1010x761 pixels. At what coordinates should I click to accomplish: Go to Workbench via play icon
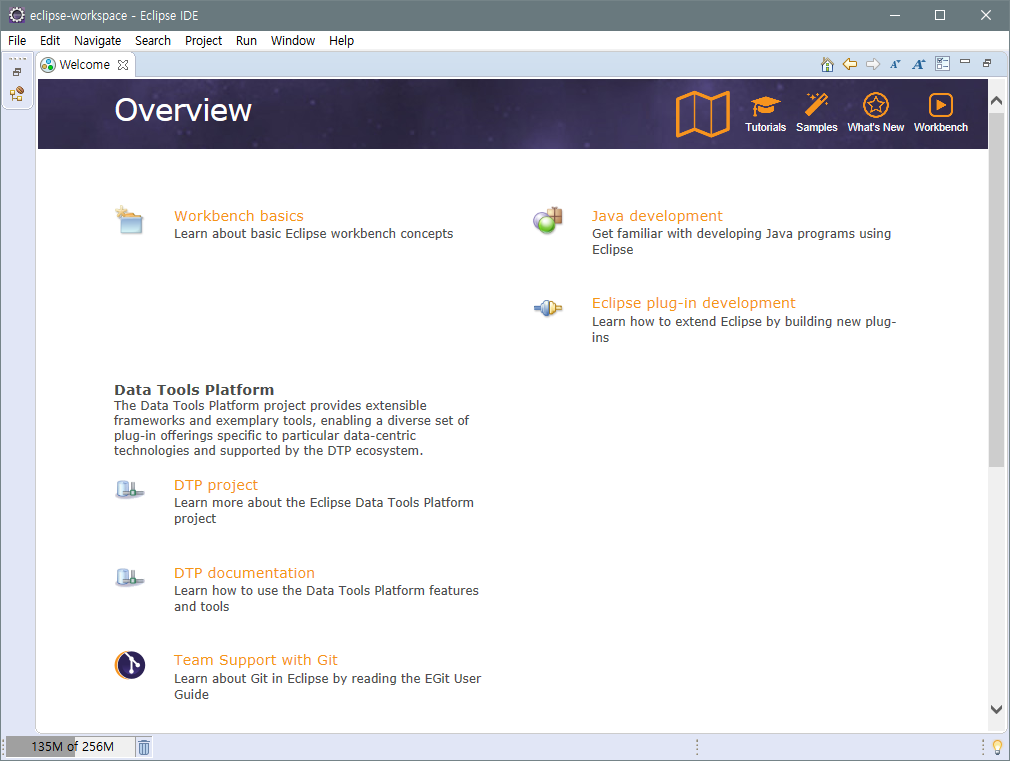[940, 104]
